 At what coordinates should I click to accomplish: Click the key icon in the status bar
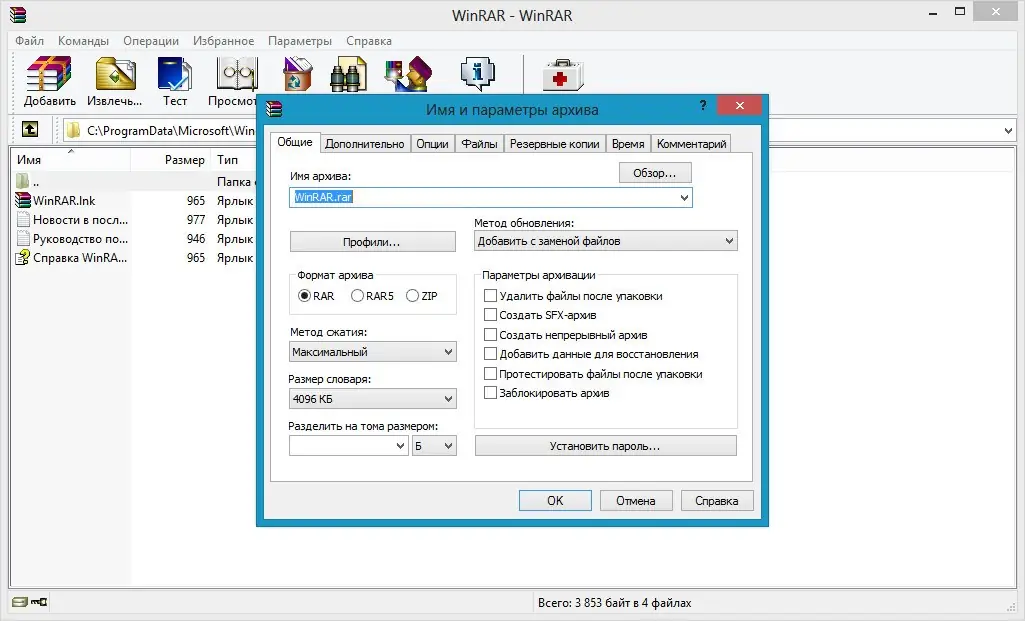coord(39,602)
